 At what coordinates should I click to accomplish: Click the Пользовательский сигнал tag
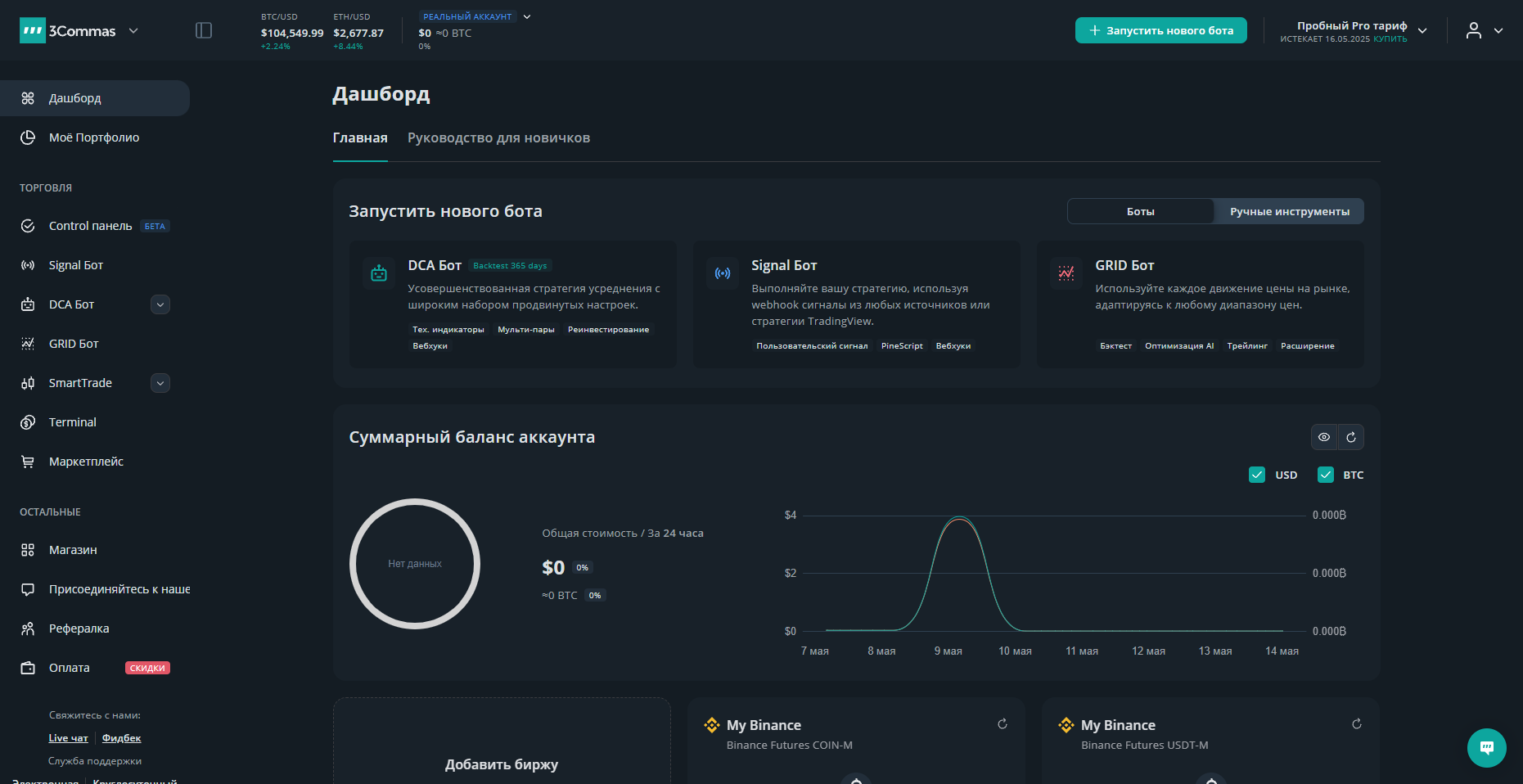point(812,346)
